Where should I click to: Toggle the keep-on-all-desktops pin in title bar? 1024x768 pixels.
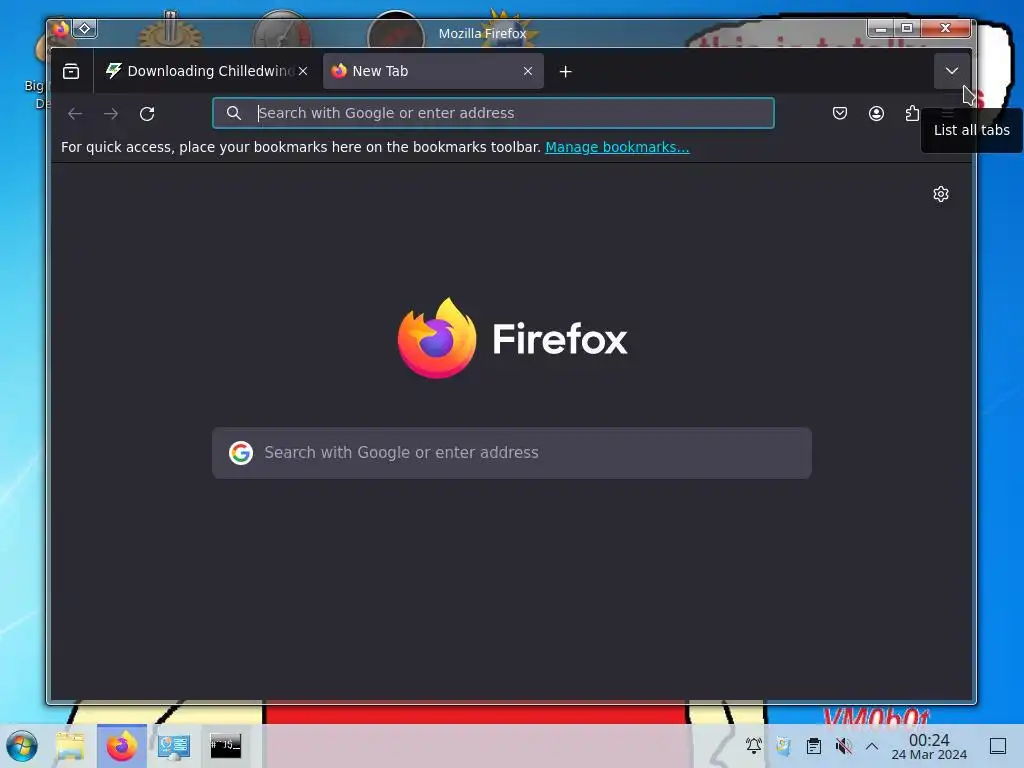(85, 29)
